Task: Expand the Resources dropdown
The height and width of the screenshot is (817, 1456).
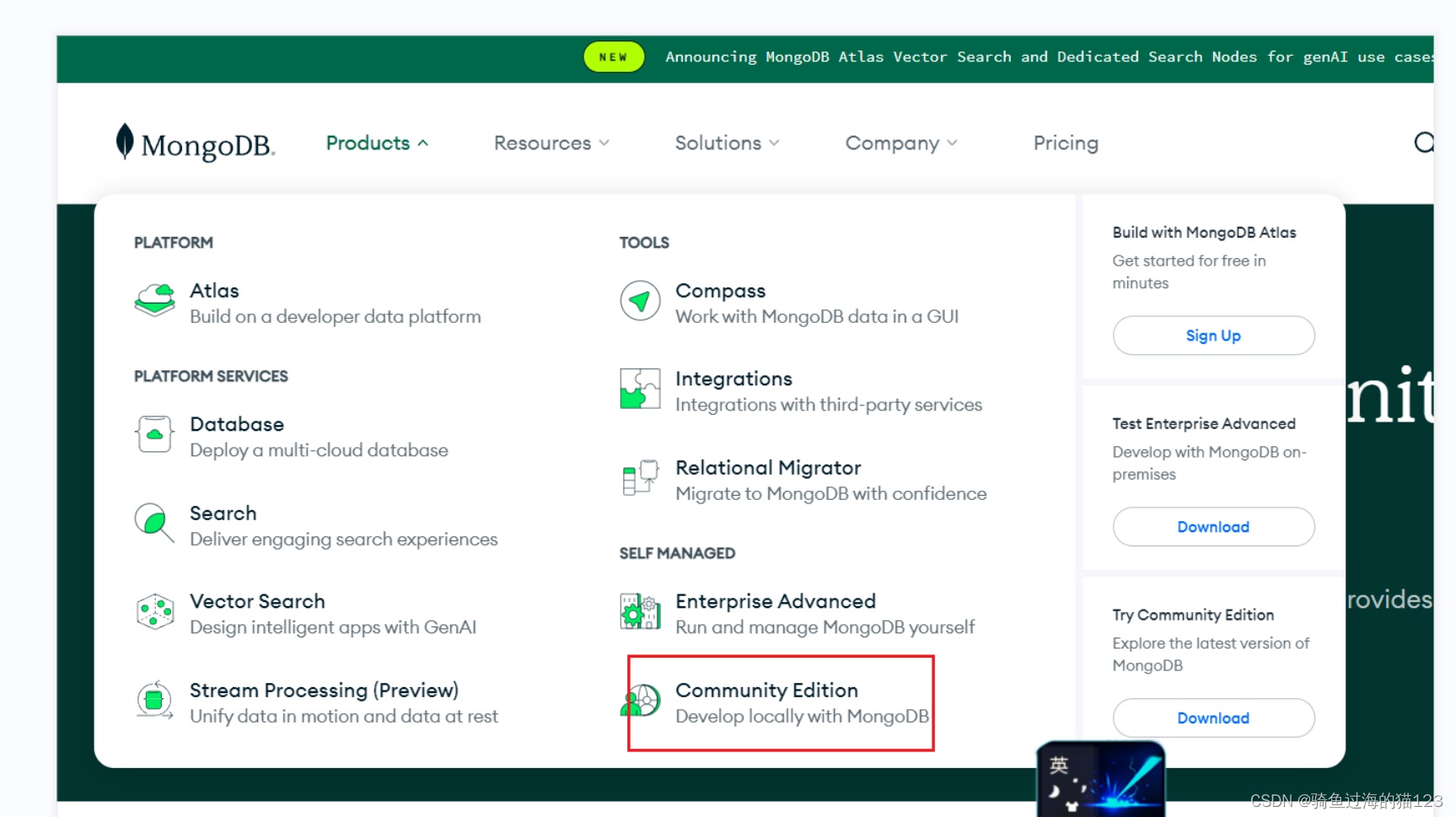Action: pyautogui.click(x=551, y=143)
